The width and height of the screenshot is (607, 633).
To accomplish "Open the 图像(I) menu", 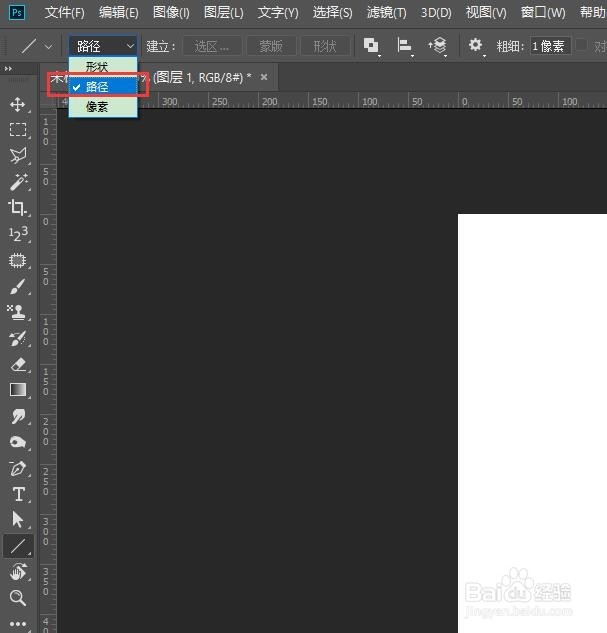I will click(x=171, y=13).
